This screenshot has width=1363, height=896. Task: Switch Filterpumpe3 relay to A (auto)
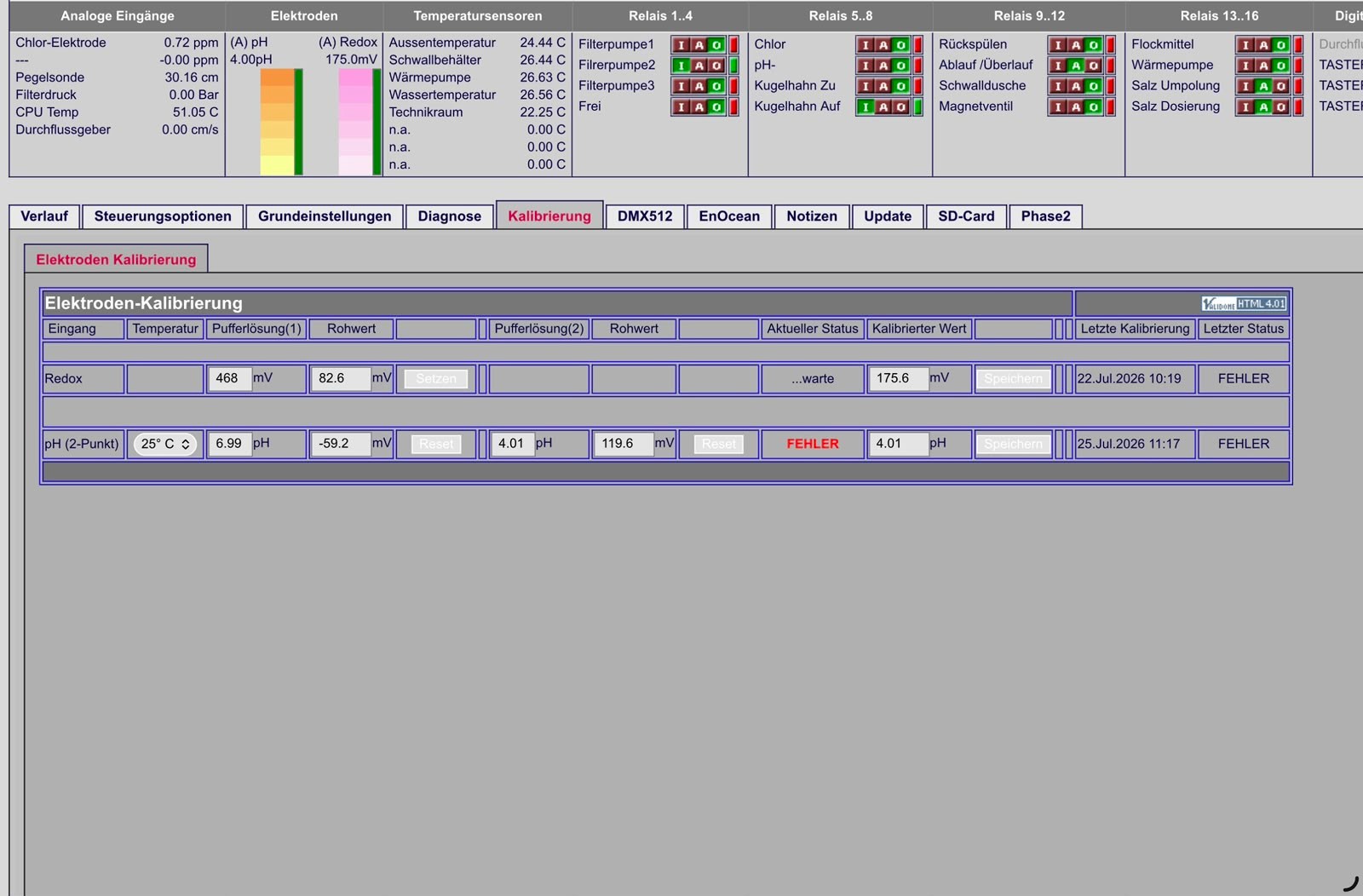tap(699, 86)
